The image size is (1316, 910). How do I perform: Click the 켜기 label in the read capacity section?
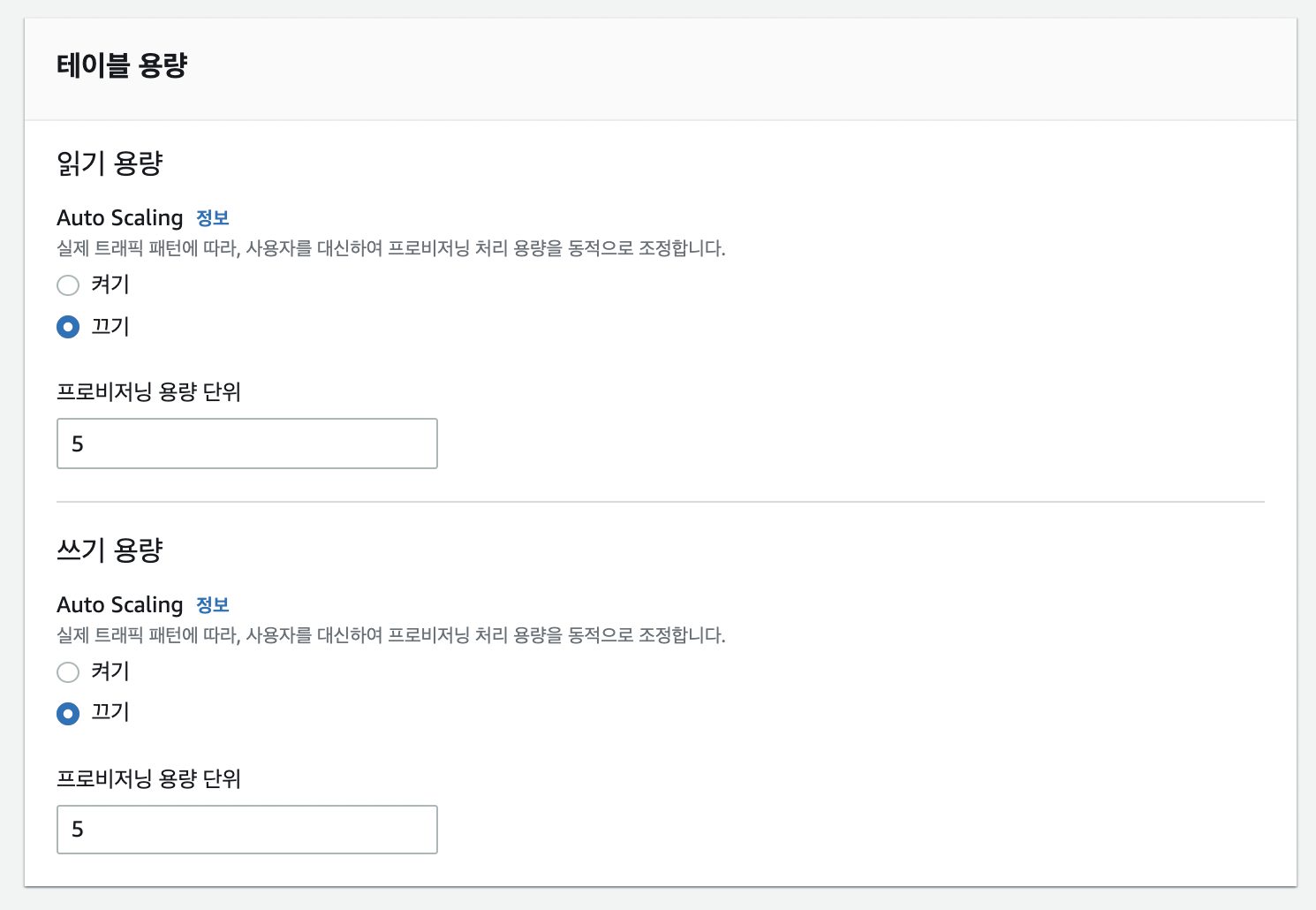pyautogui.click(x=110, y=284)
